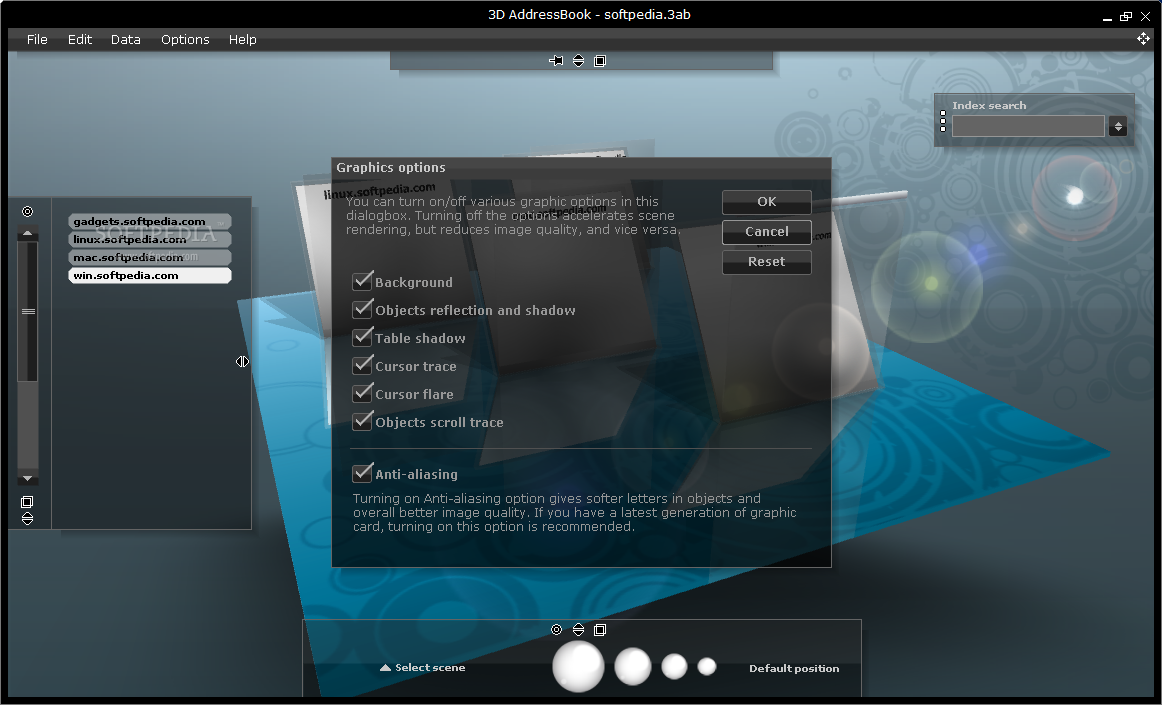Select gadgets.softpedia.com in the list
The image size is (1162, 705).
[150, 221]
